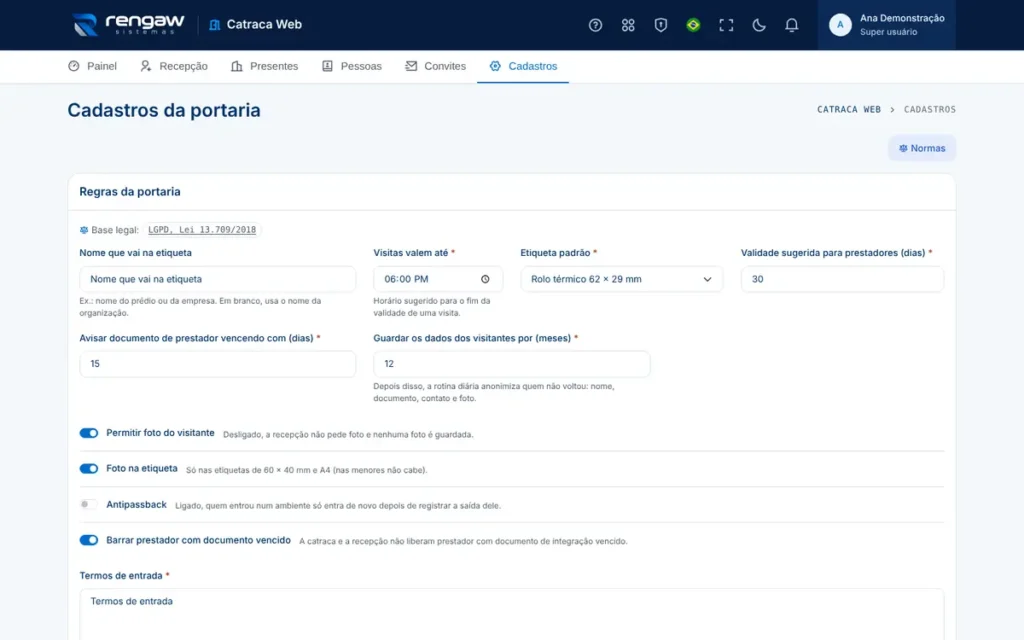The height and width of the screenshot is (640, 1024).
Task: Open LGPD, Lei 13.709/2018 link
Action: pos(202,230)
